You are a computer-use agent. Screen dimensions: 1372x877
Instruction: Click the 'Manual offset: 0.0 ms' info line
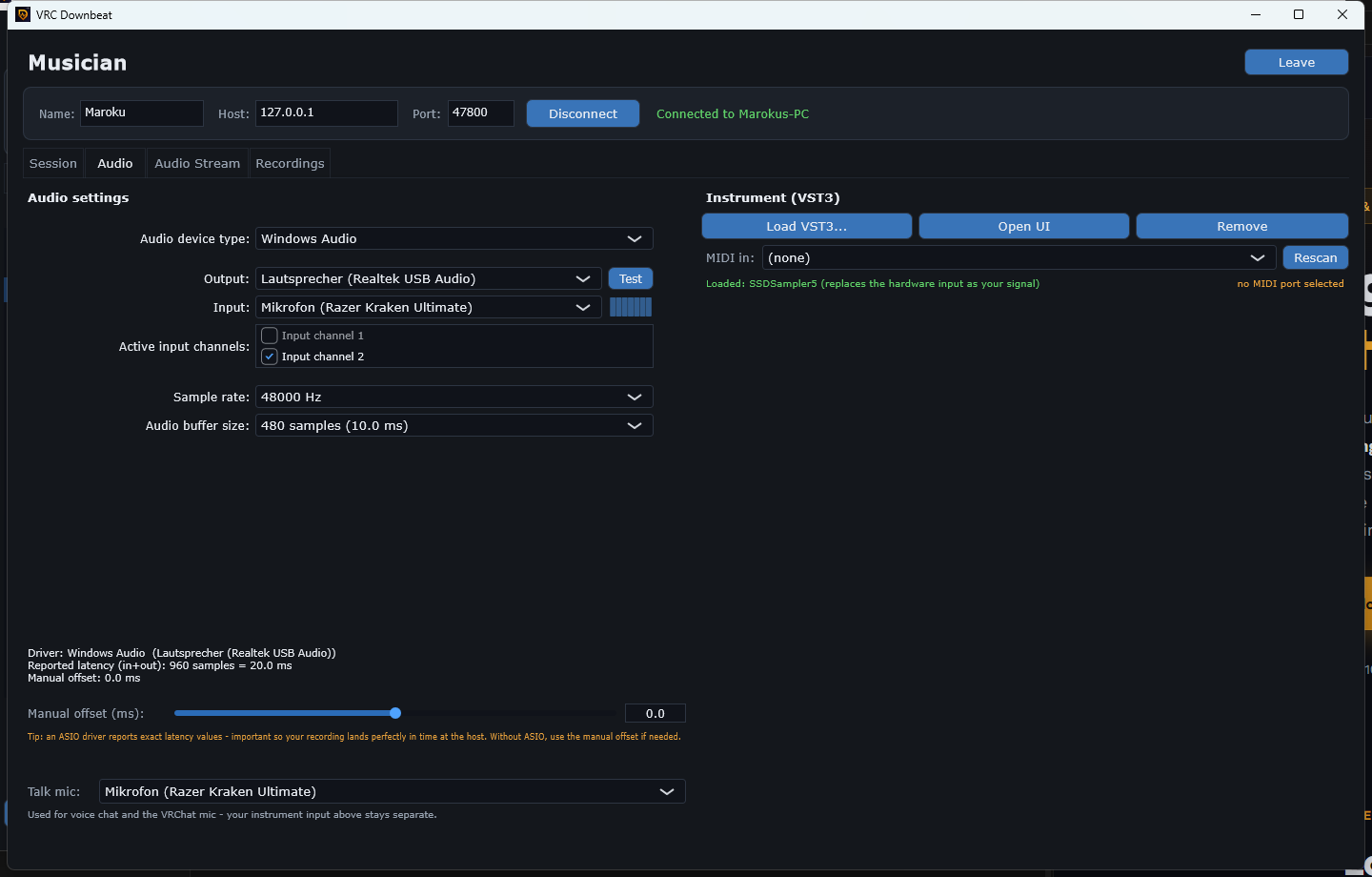[x=84, y=678]
